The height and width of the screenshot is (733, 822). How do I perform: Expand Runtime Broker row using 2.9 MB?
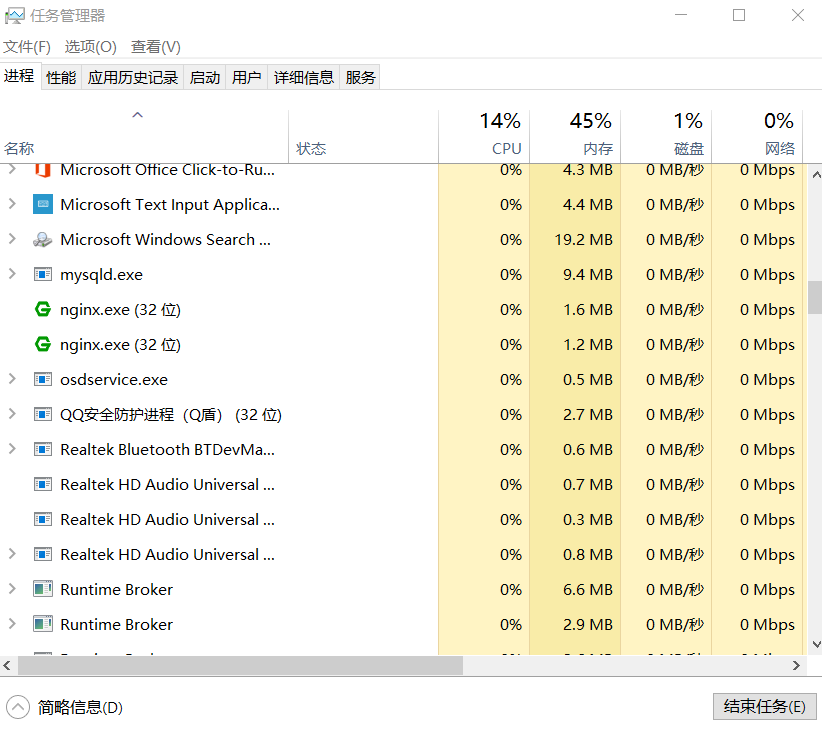[12, 624]
